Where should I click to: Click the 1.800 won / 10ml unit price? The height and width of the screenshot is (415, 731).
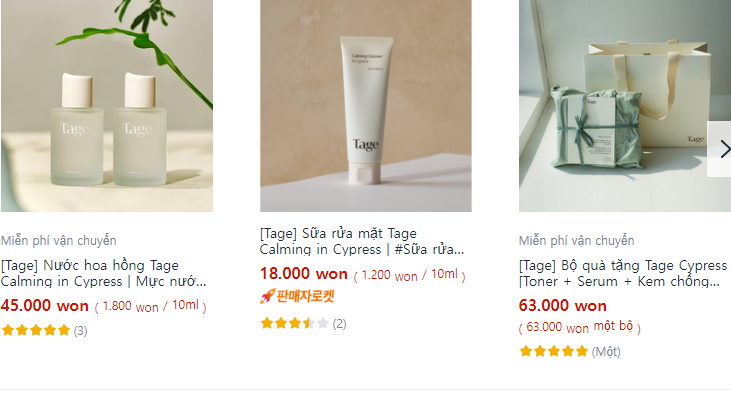[151, 306]
